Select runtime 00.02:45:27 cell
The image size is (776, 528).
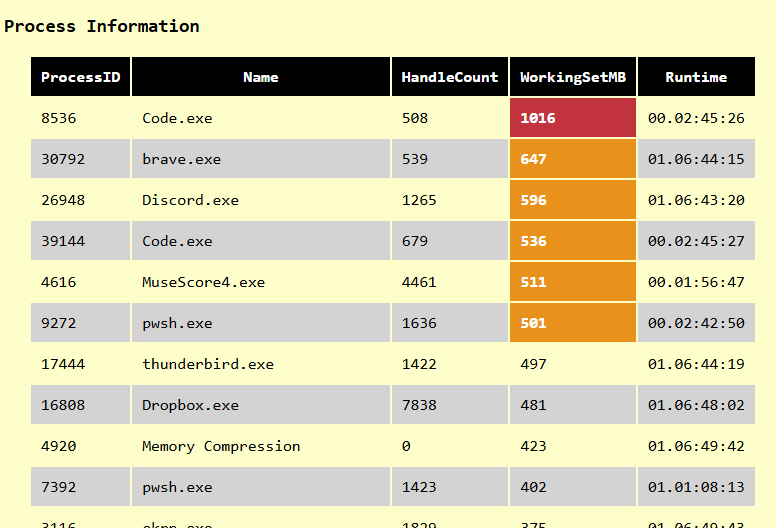click(x=696, y=241)
